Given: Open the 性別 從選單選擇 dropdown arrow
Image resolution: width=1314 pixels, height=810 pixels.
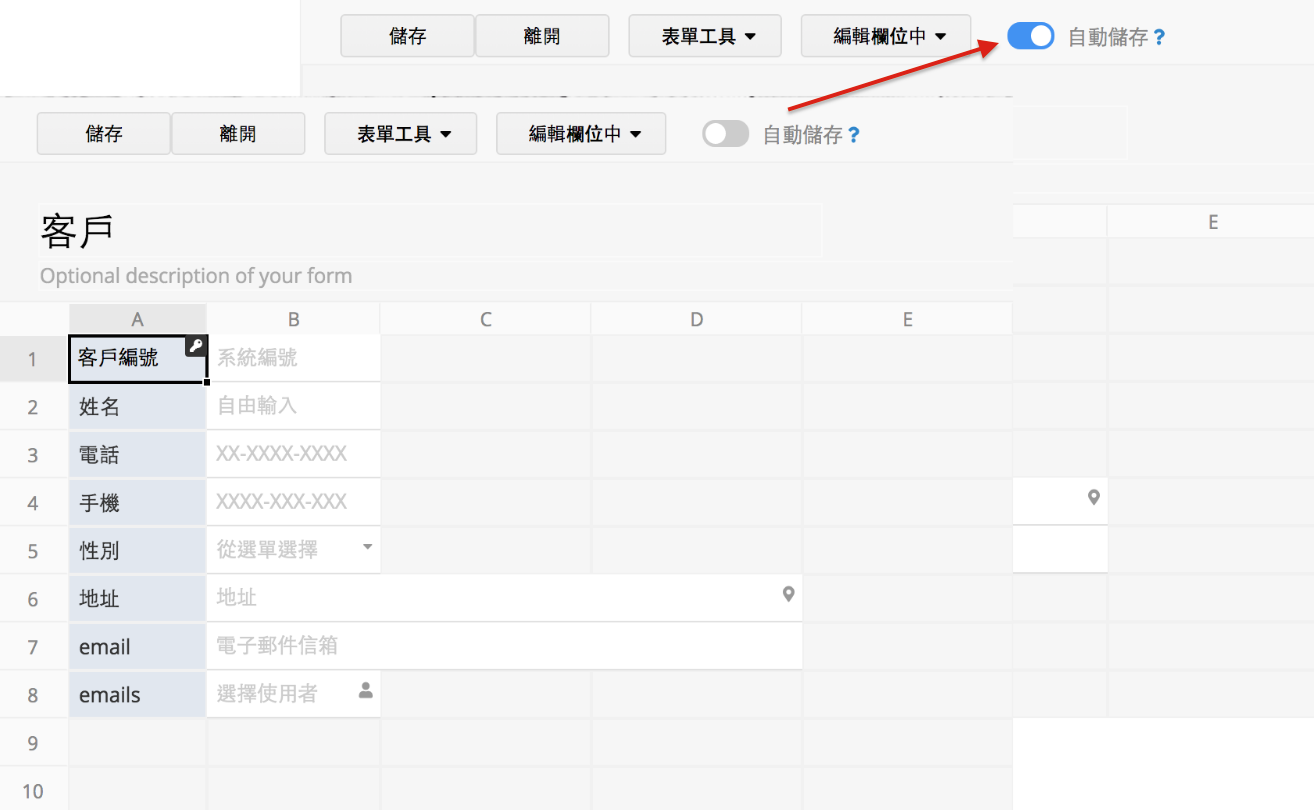Looking at the screenshot, I should (x=367, y=547).
